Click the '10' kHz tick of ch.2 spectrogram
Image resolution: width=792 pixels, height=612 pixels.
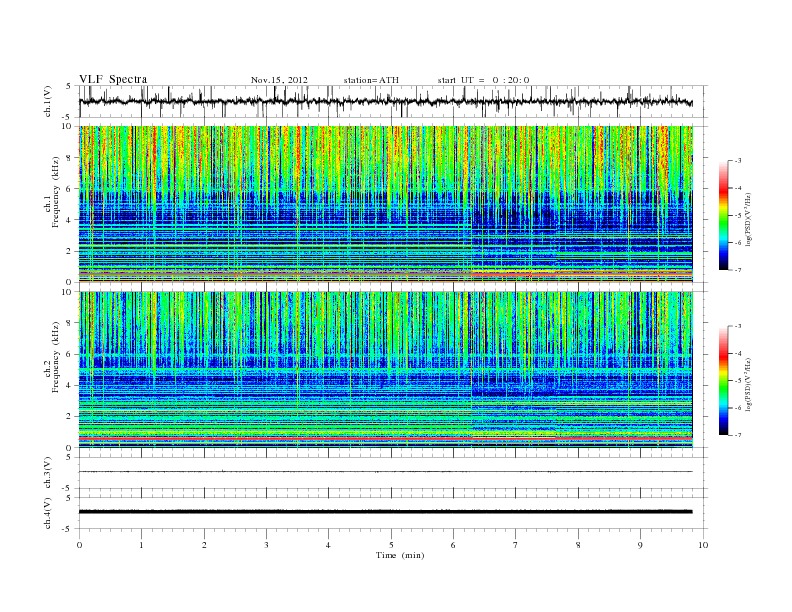coord(68,292)
